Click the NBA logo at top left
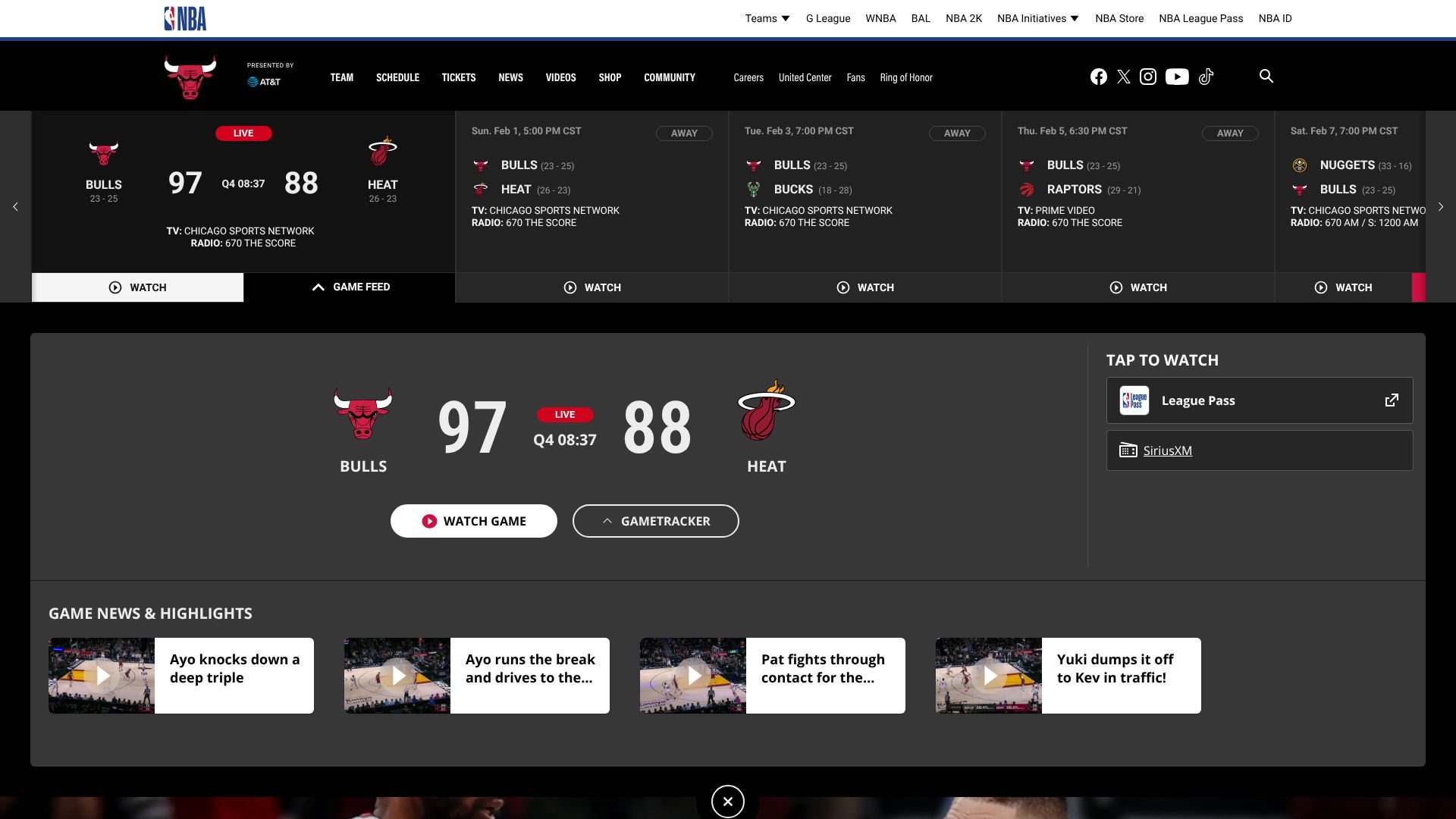 (x=185, y=18)
